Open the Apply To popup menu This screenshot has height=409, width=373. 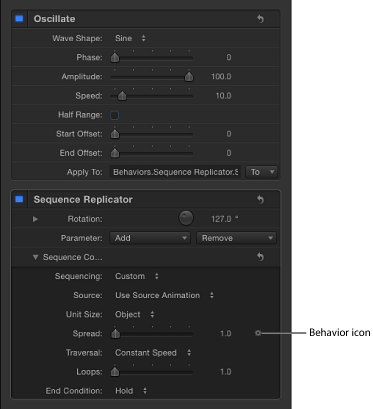click(x=261, y=172)
